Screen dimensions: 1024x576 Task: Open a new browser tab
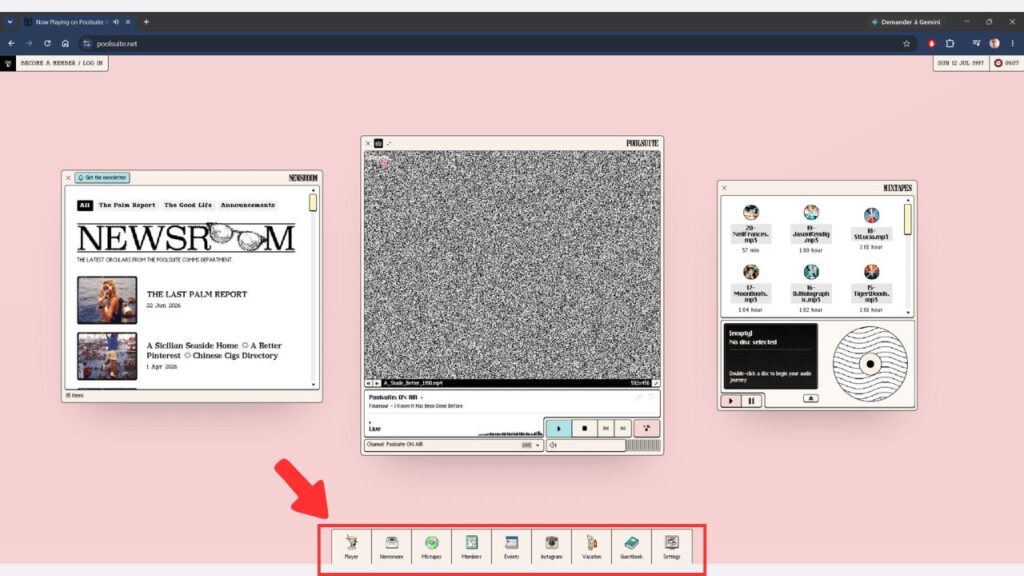click(x=146, y=22)
